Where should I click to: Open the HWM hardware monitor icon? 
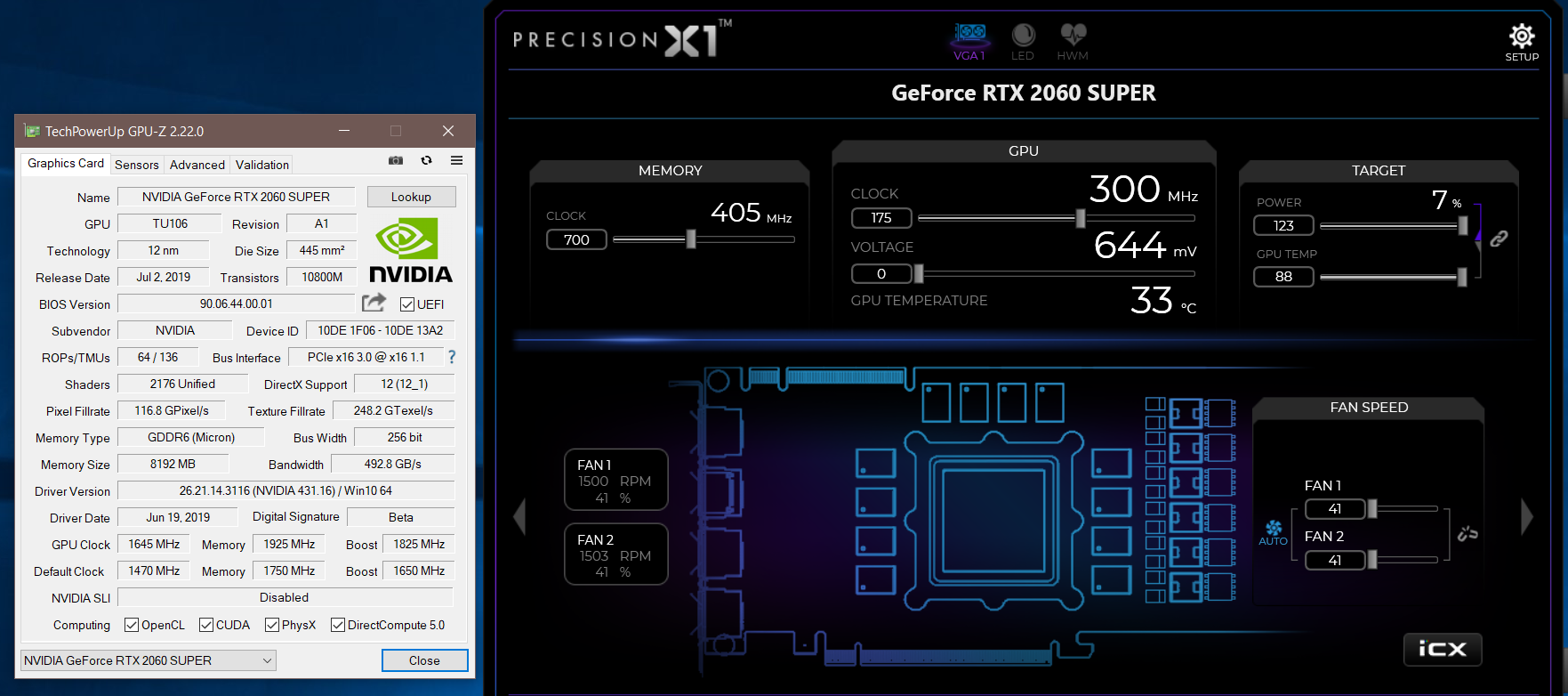1073,37
